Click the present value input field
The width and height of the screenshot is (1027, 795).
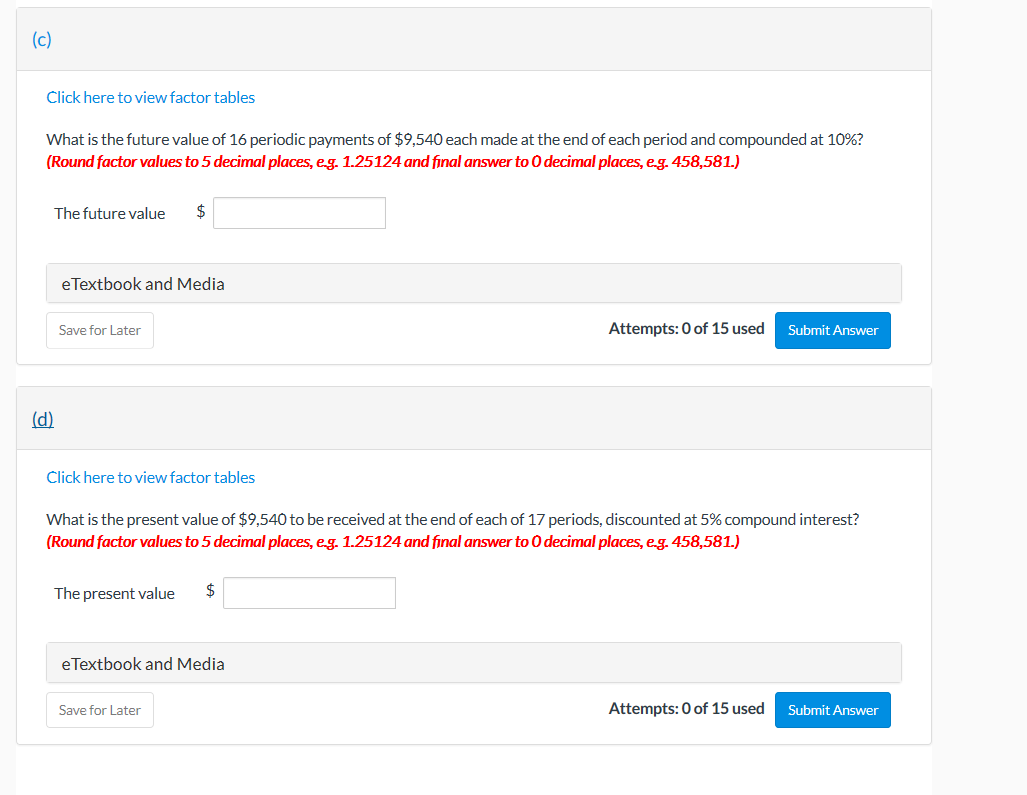coord(309,593)
